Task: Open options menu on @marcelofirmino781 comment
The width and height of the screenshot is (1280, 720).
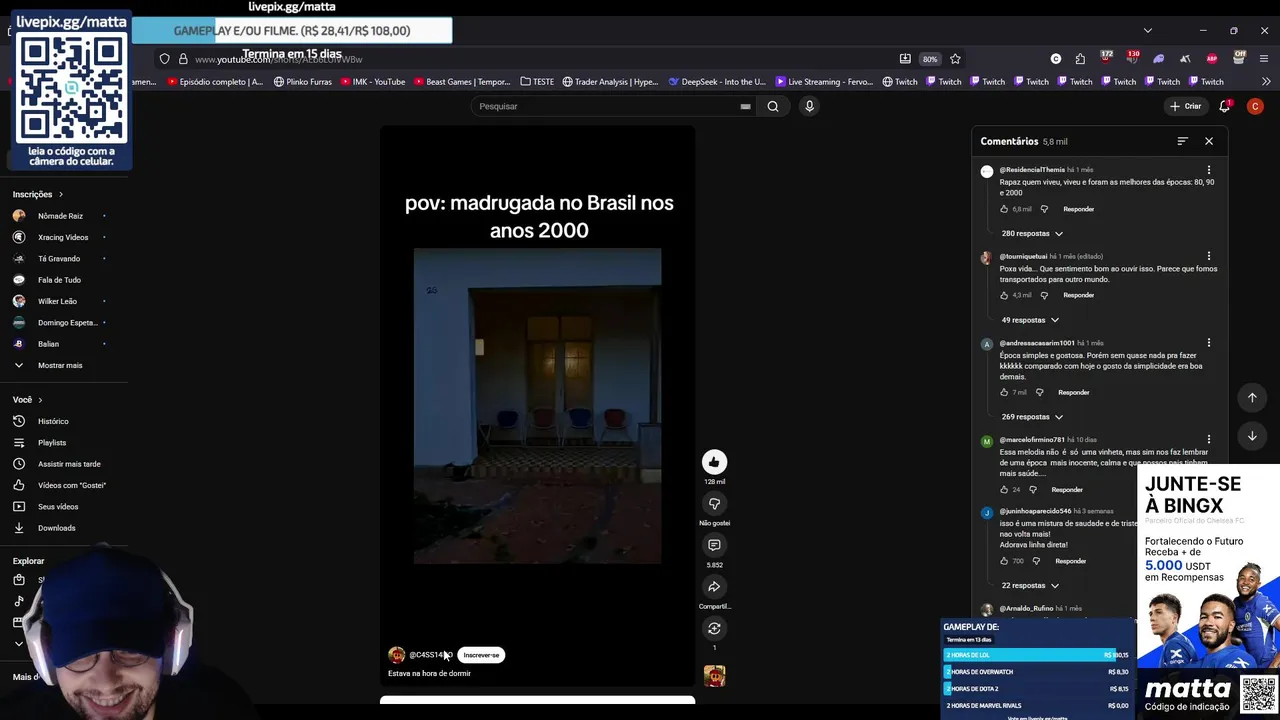Action: coord(1209,440)
